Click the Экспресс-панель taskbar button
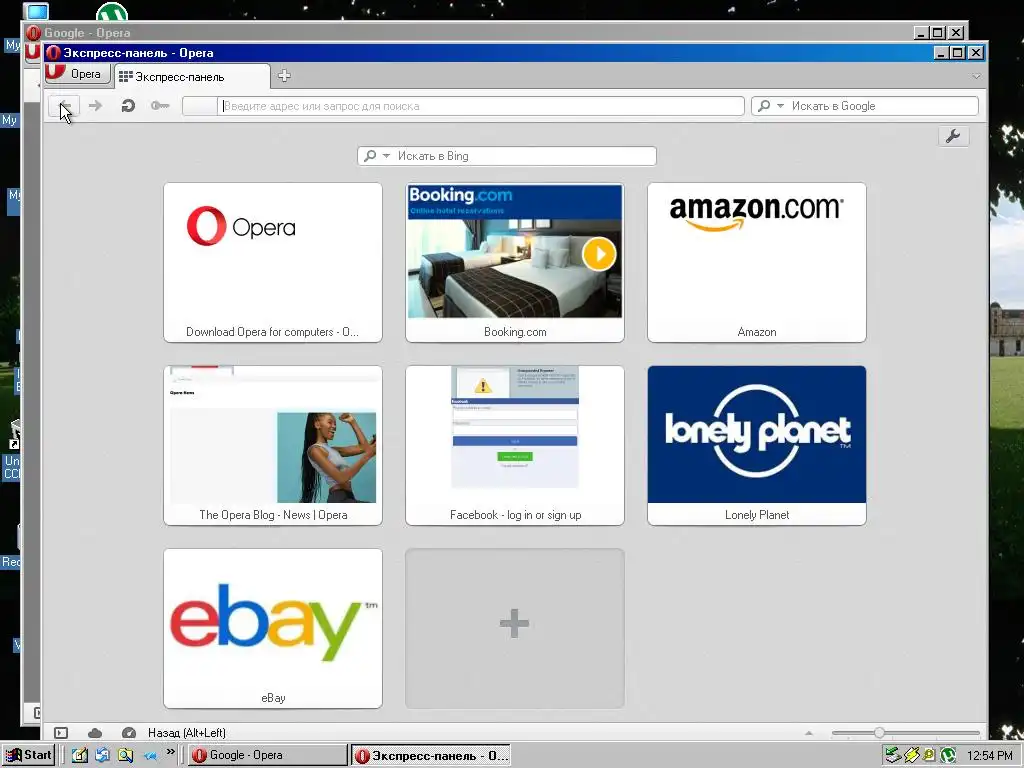 coord(430,756)
